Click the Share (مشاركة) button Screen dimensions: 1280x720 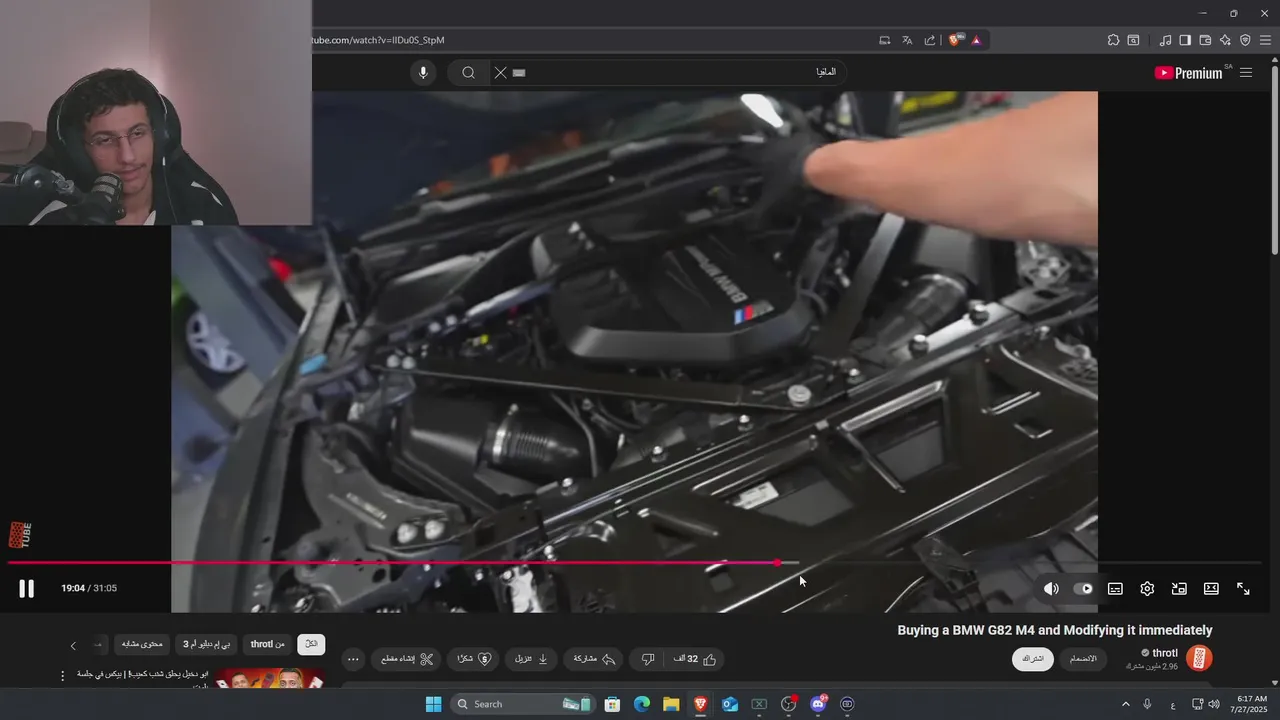coord(593,659)
